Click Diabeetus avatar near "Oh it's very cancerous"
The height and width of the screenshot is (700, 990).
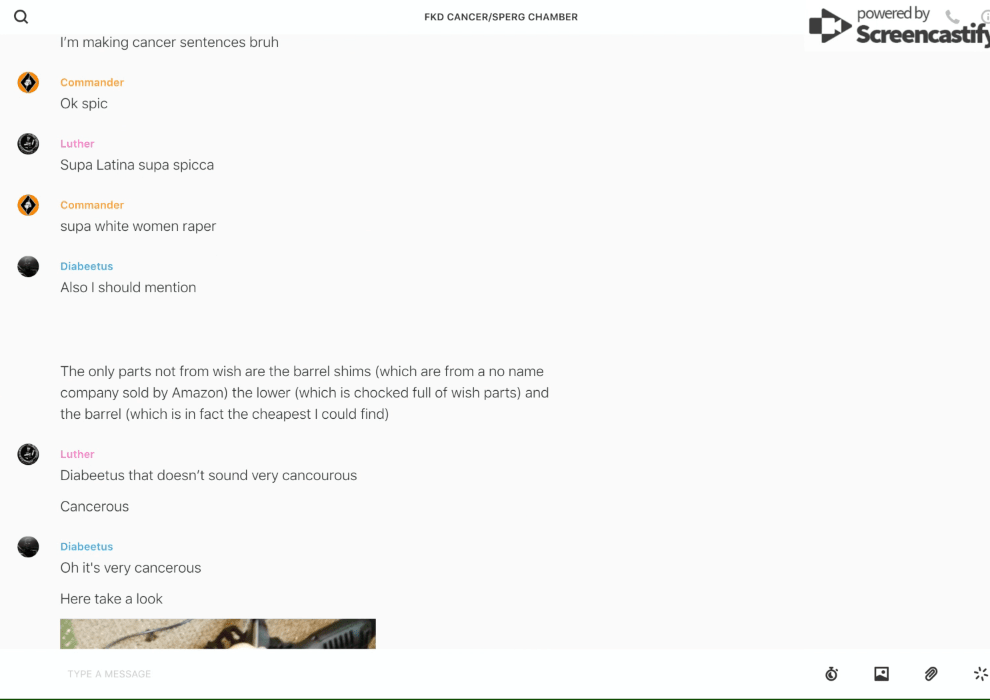tap(28, 547)
